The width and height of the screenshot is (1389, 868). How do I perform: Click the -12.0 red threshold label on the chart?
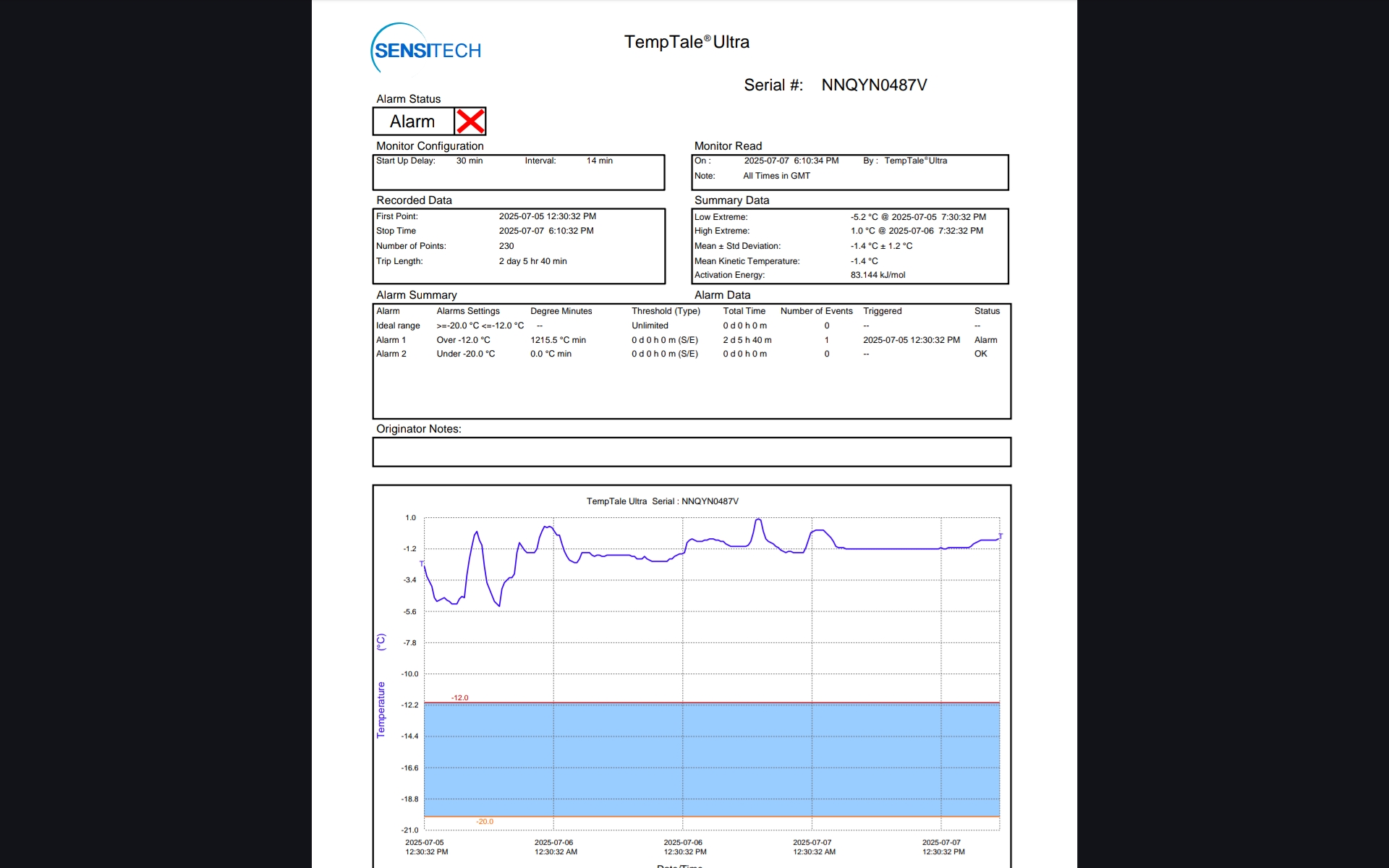pos(460,697)
